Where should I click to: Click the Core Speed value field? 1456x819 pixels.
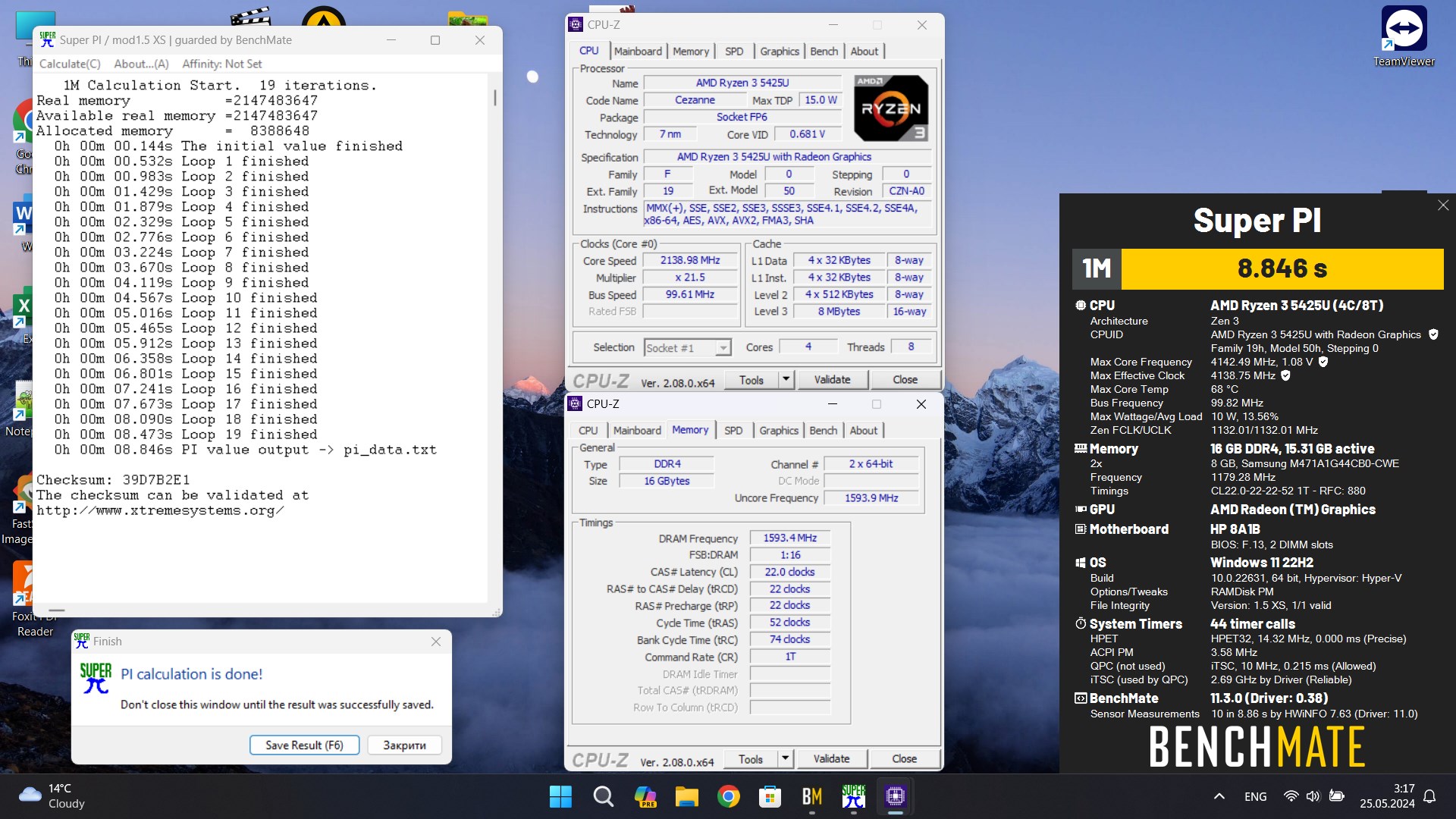(x=689, y=260)
